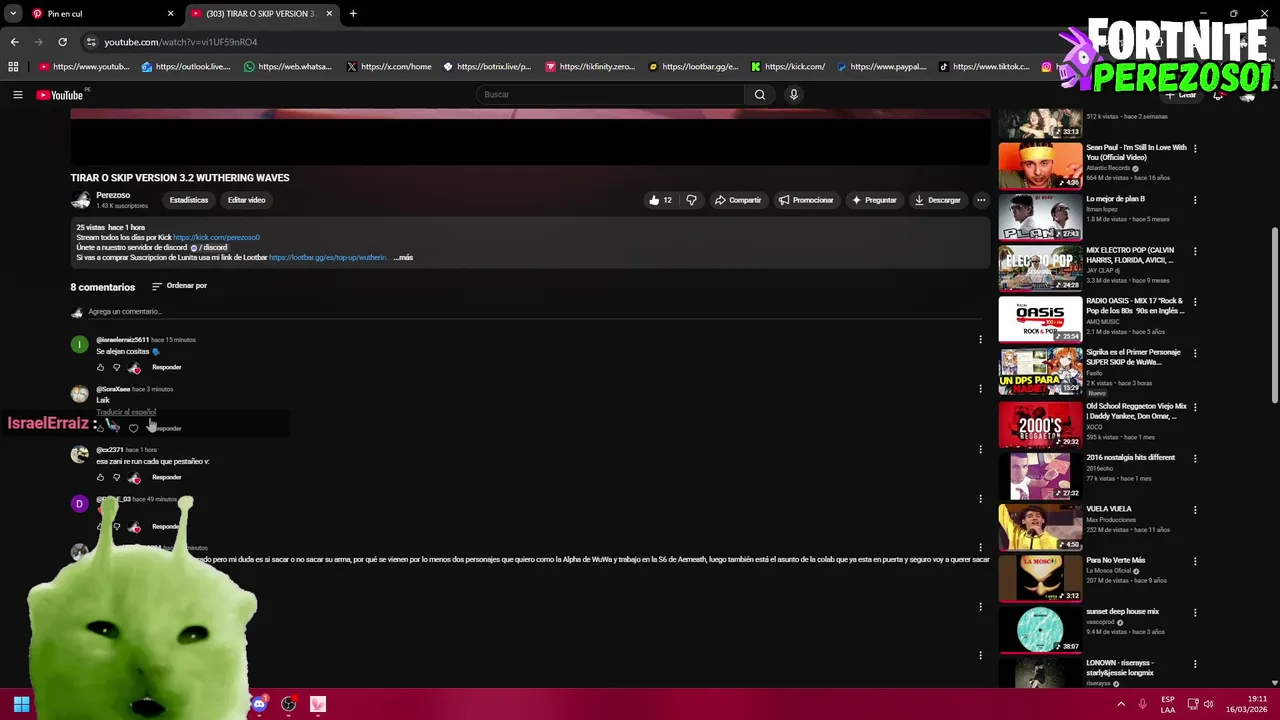This screenshot has width=1280, height=720.
Task: Open the YouTube hamburger guide menu
Action: point(17,95)
